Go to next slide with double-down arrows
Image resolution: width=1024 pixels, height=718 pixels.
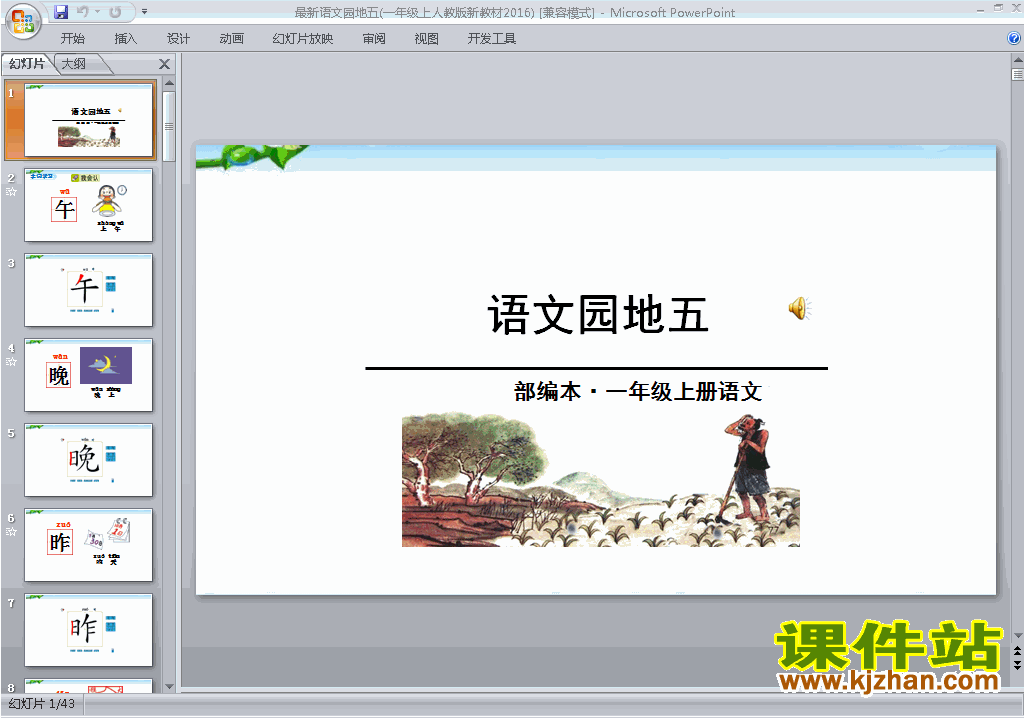click(x=1017, y=665)
